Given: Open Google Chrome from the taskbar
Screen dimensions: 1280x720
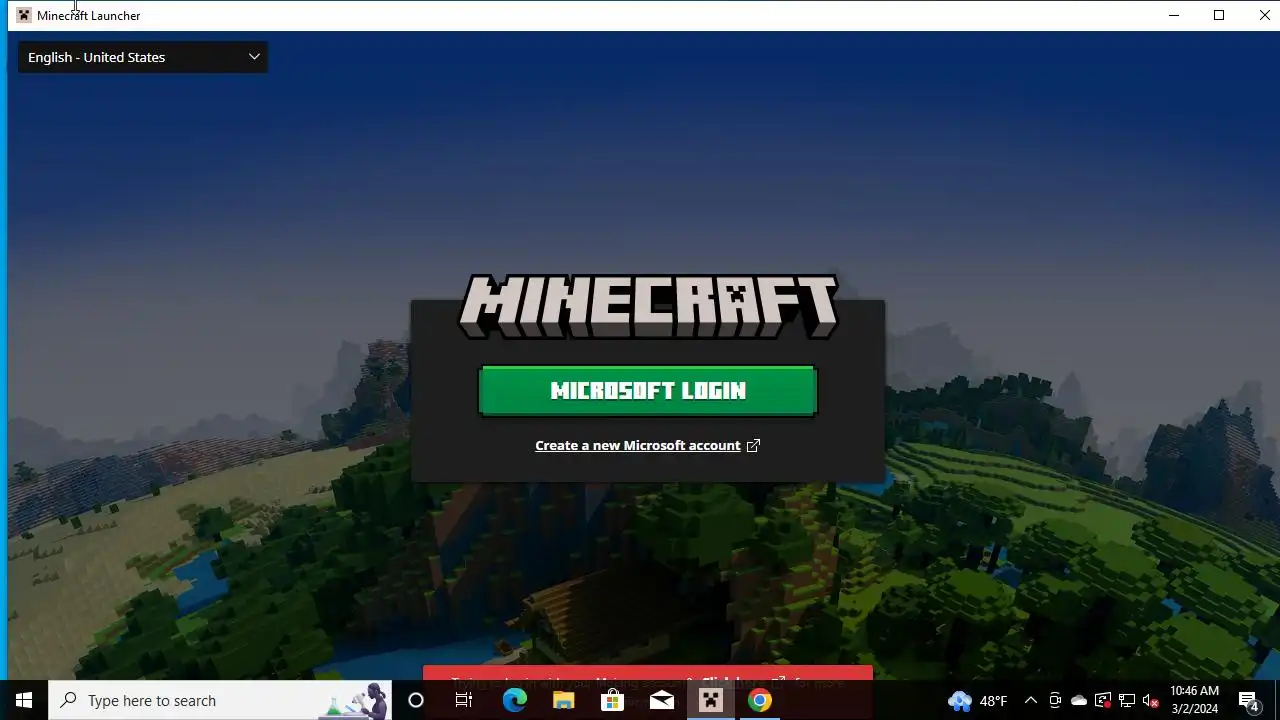Looking at the screenshot, I should (760, 701).
